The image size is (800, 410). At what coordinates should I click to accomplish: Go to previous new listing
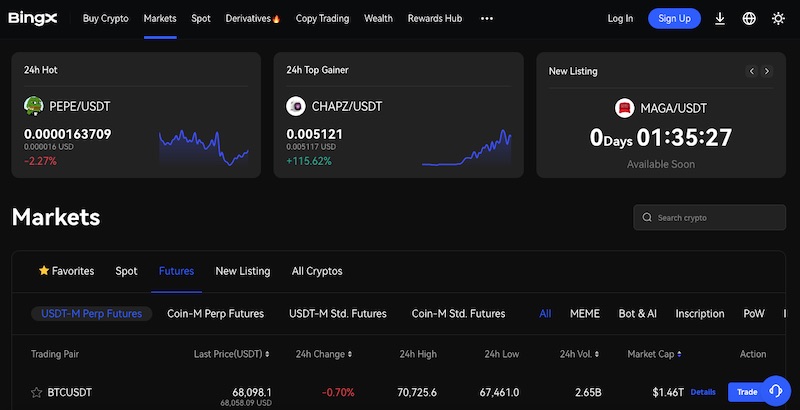[752, 71]
